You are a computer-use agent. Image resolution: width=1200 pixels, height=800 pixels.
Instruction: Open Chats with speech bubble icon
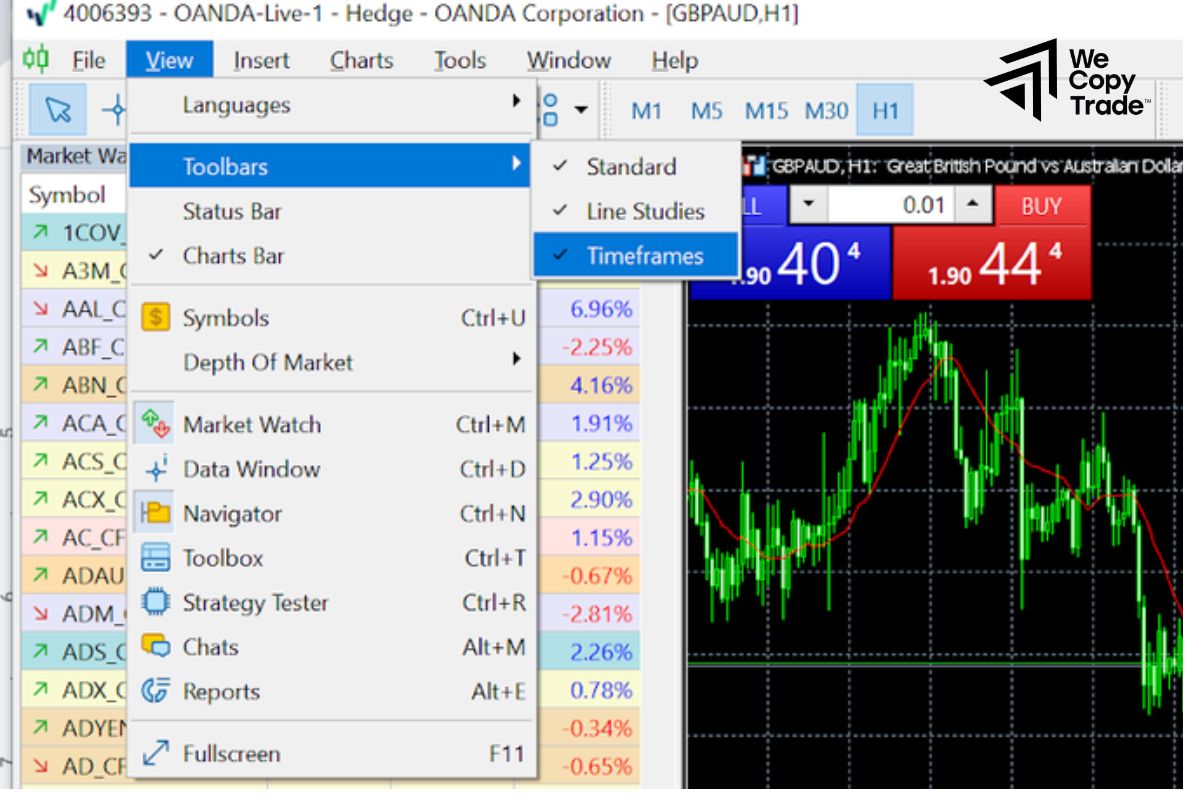(x=155, y=647)
